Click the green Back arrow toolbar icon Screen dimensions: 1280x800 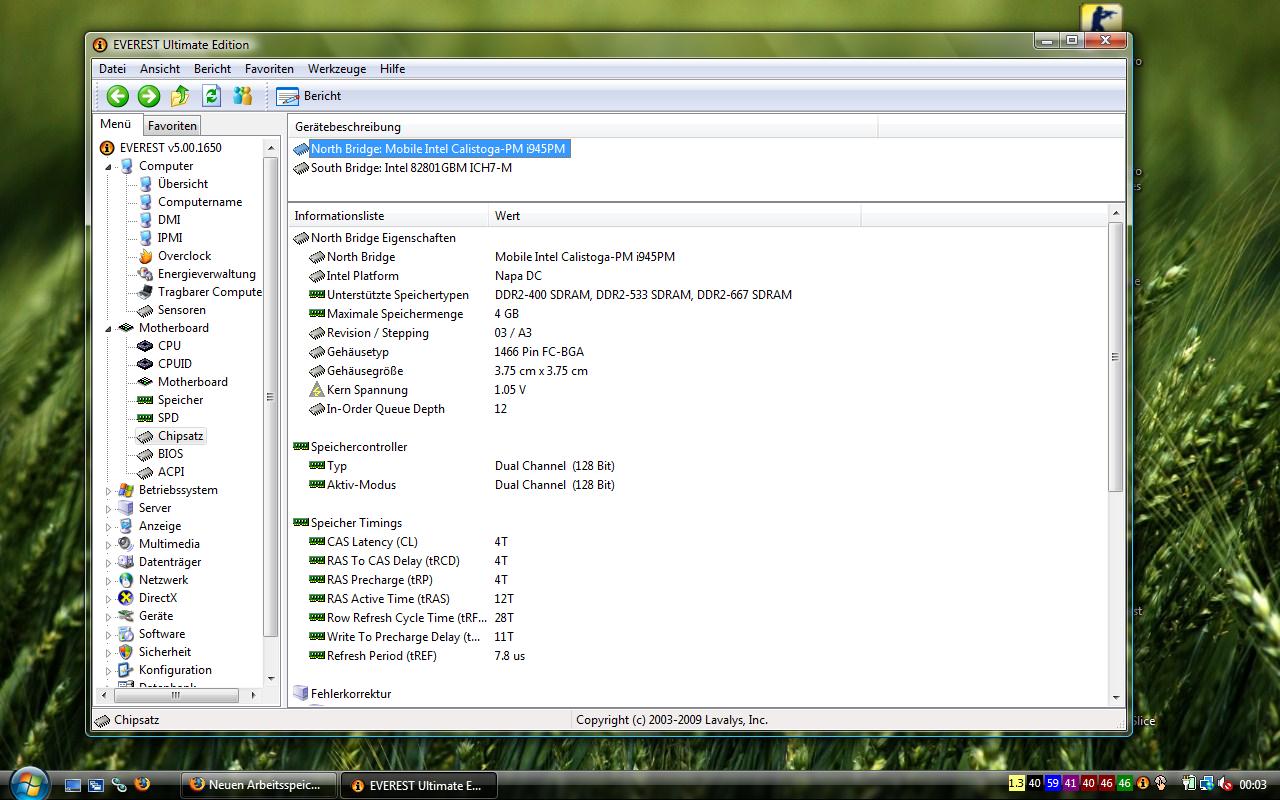118,96
